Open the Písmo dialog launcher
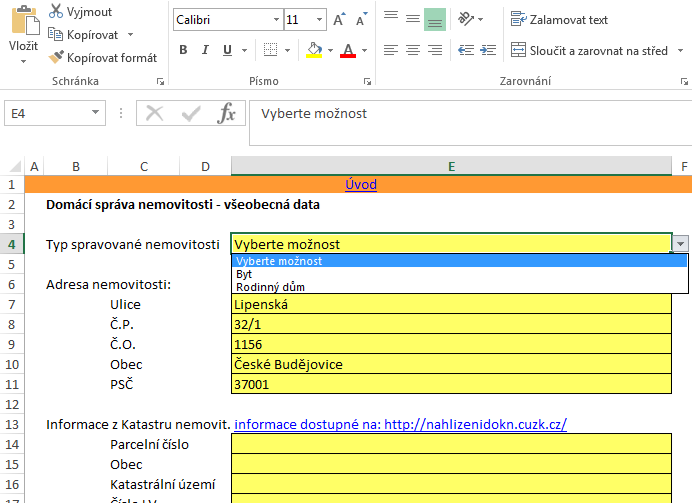692x503 pixels. click(367, 81)
